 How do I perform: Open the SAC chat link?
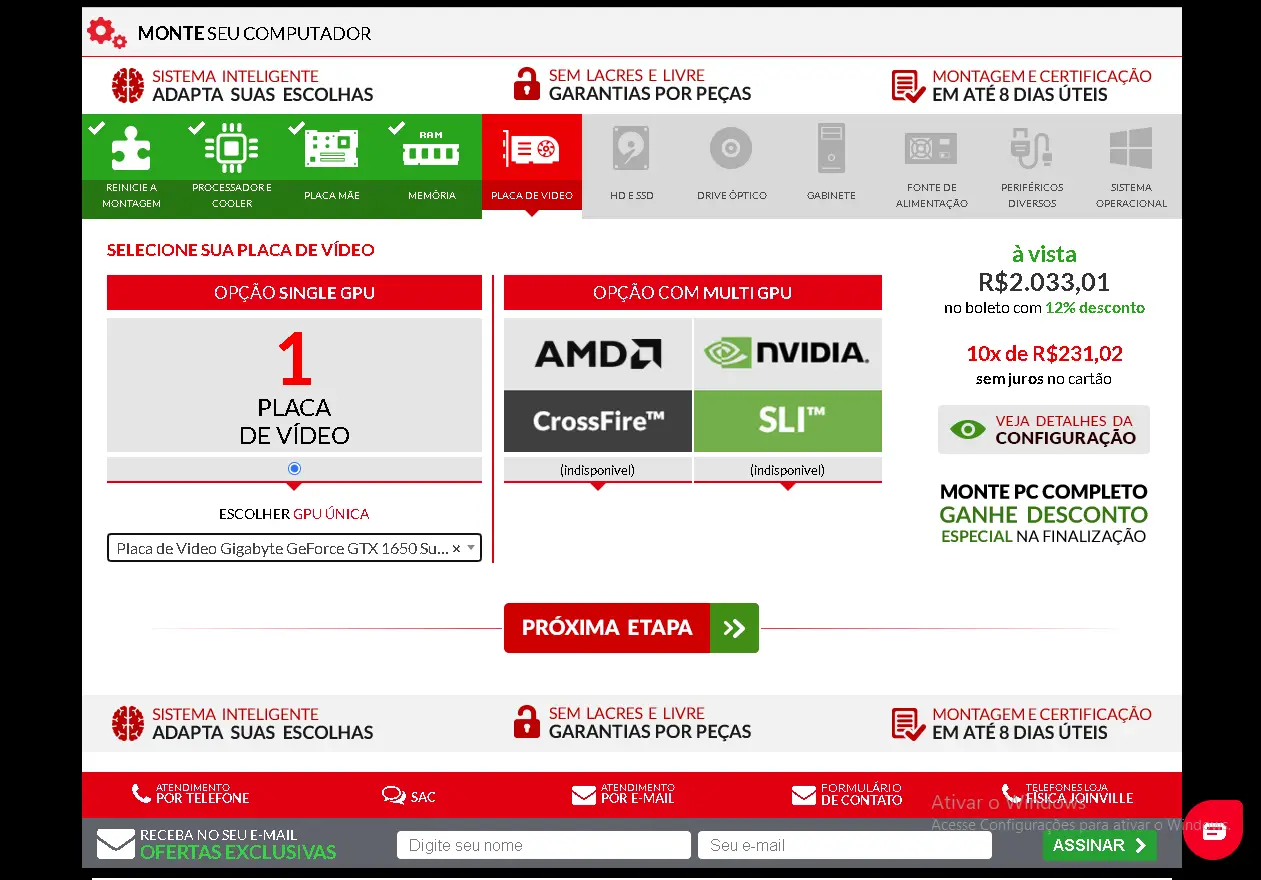click(409, 796)
